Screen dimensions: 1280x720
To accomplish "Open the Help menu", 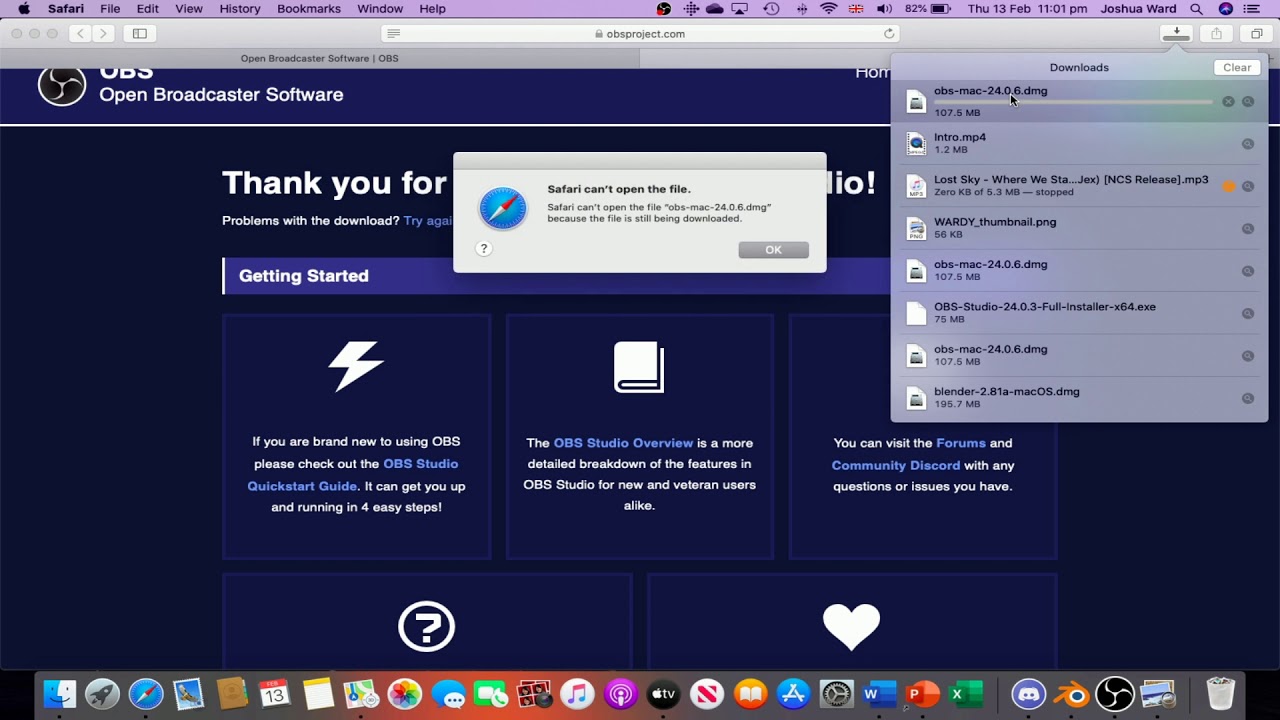I will 433,9.
